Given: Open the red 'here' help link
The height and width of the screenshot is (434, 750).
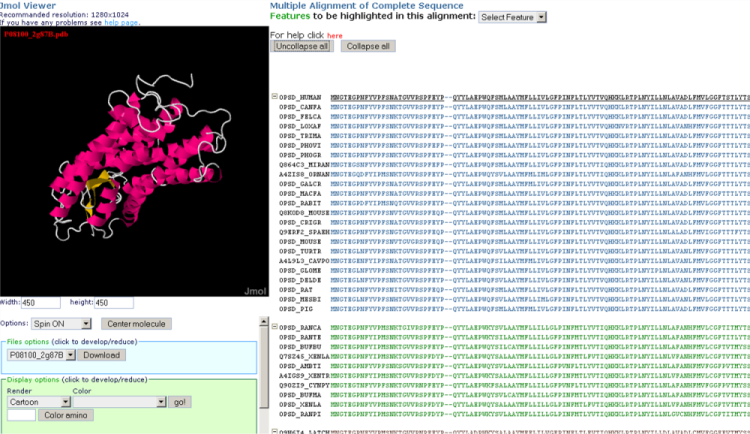Looking at the screenshot, I should point(335,36).
